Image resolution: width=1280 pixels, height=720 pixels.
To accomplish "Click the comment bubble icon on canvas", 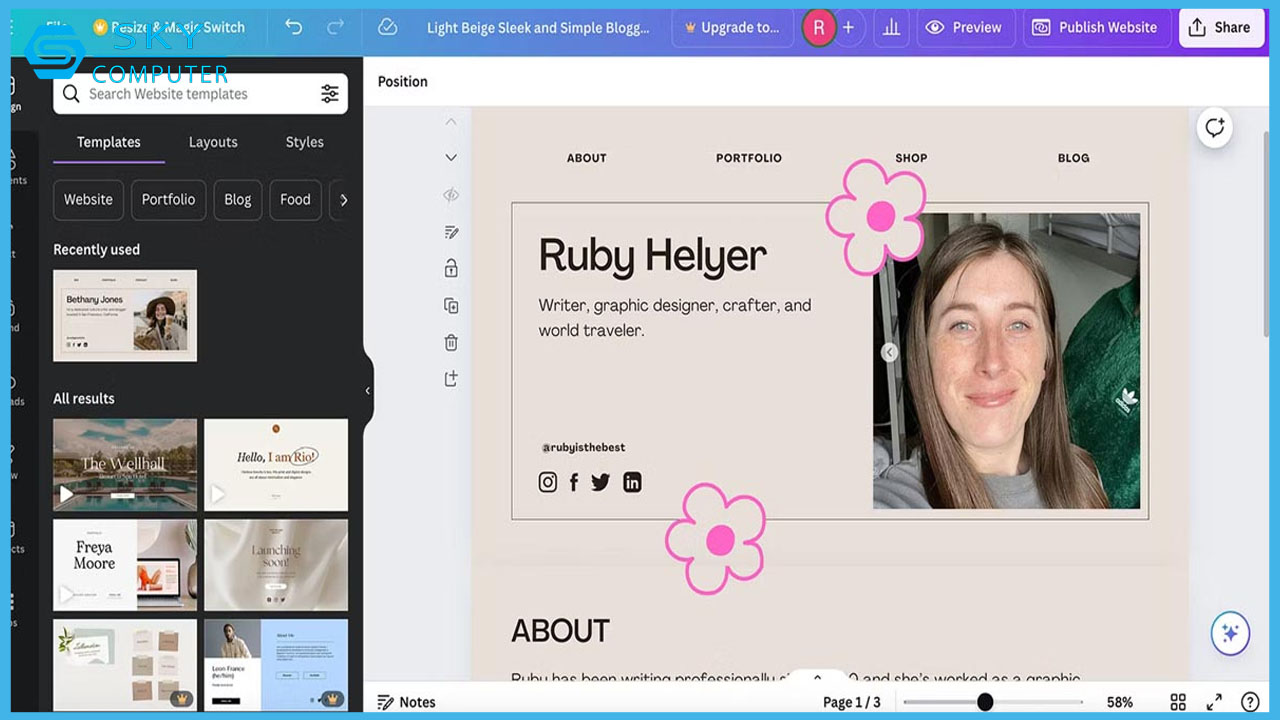I will pos(1214,128).
